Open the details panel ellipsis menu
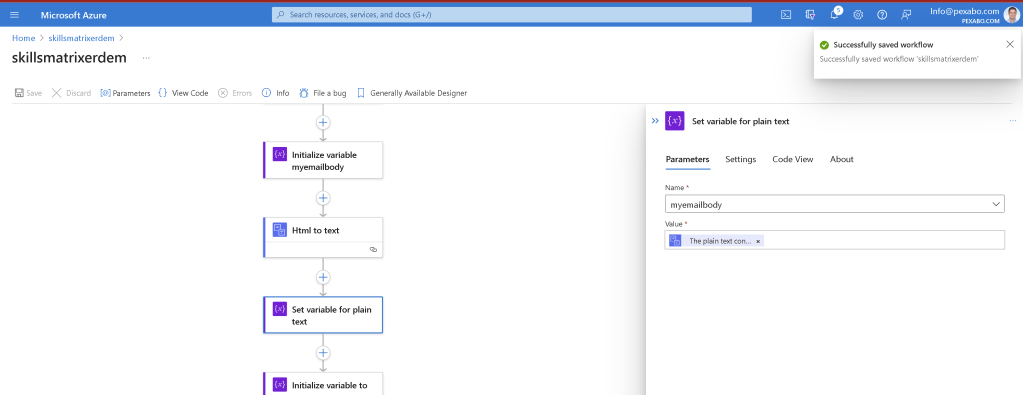 click(1013, 121)
